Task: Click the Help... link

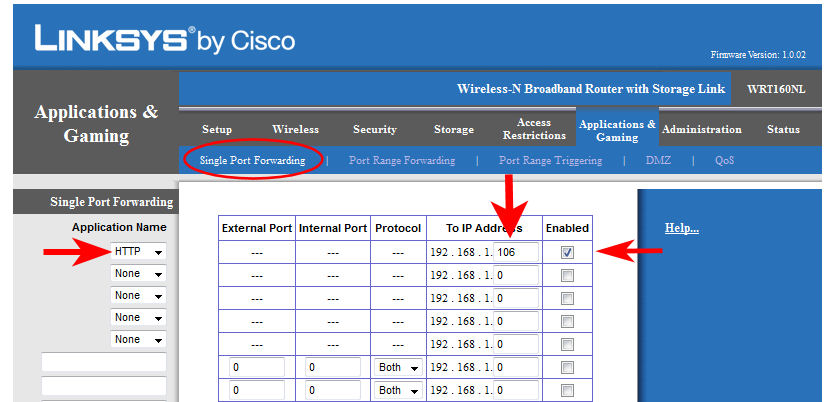Action: 681,228
